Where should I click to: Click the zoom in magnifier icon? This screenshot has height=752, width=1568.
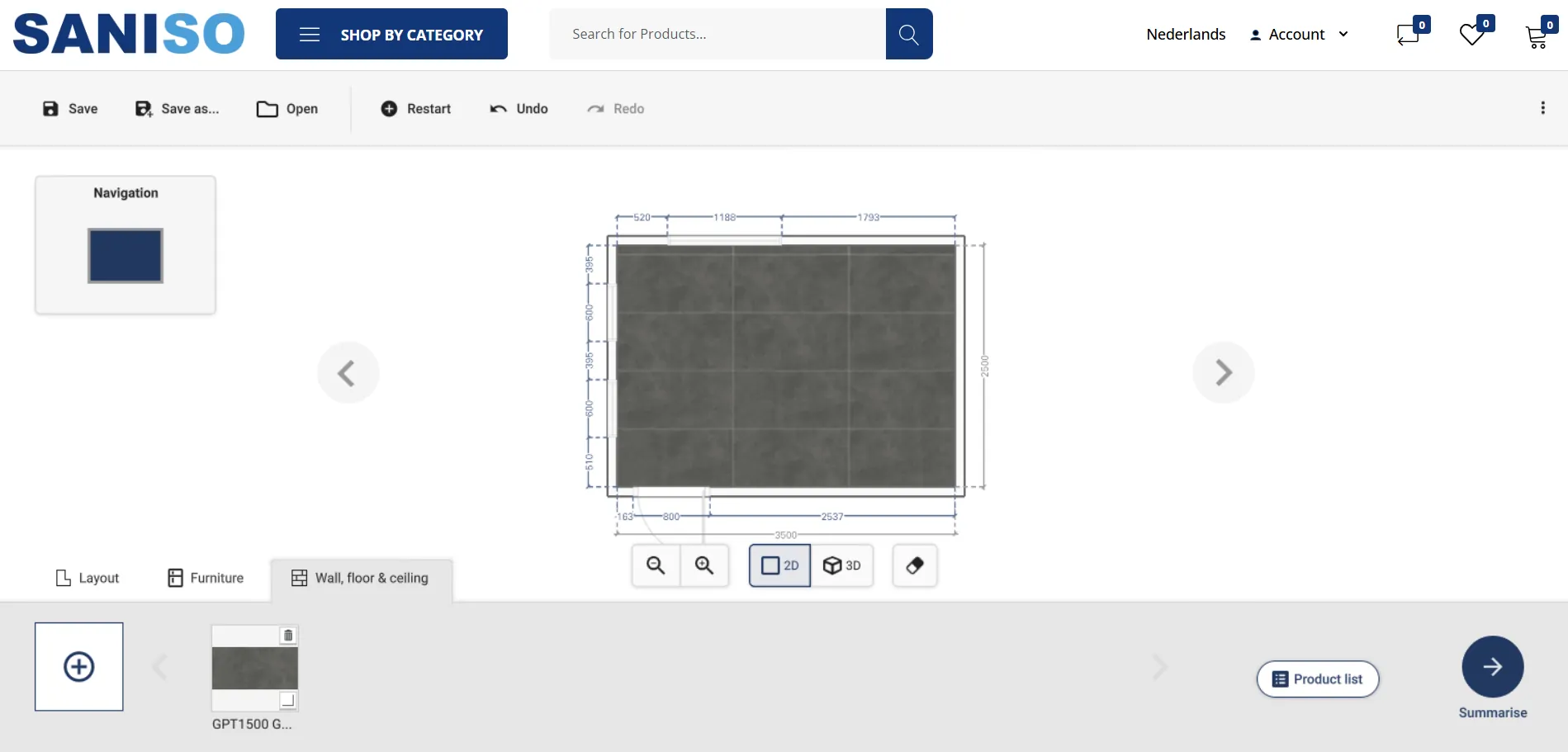(x=704, y=565)
